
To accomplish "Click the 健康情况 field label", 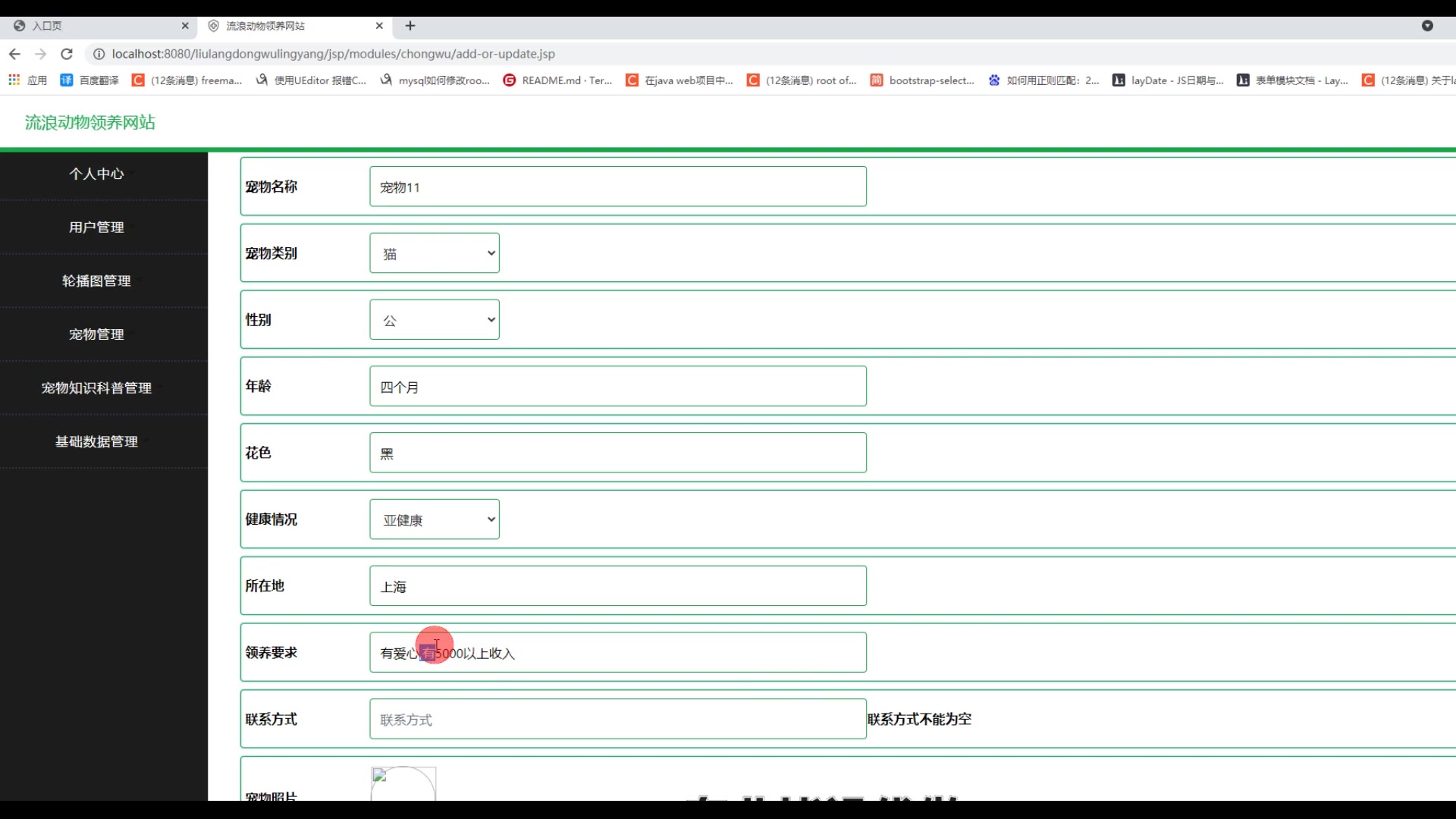I will point(271,519).
